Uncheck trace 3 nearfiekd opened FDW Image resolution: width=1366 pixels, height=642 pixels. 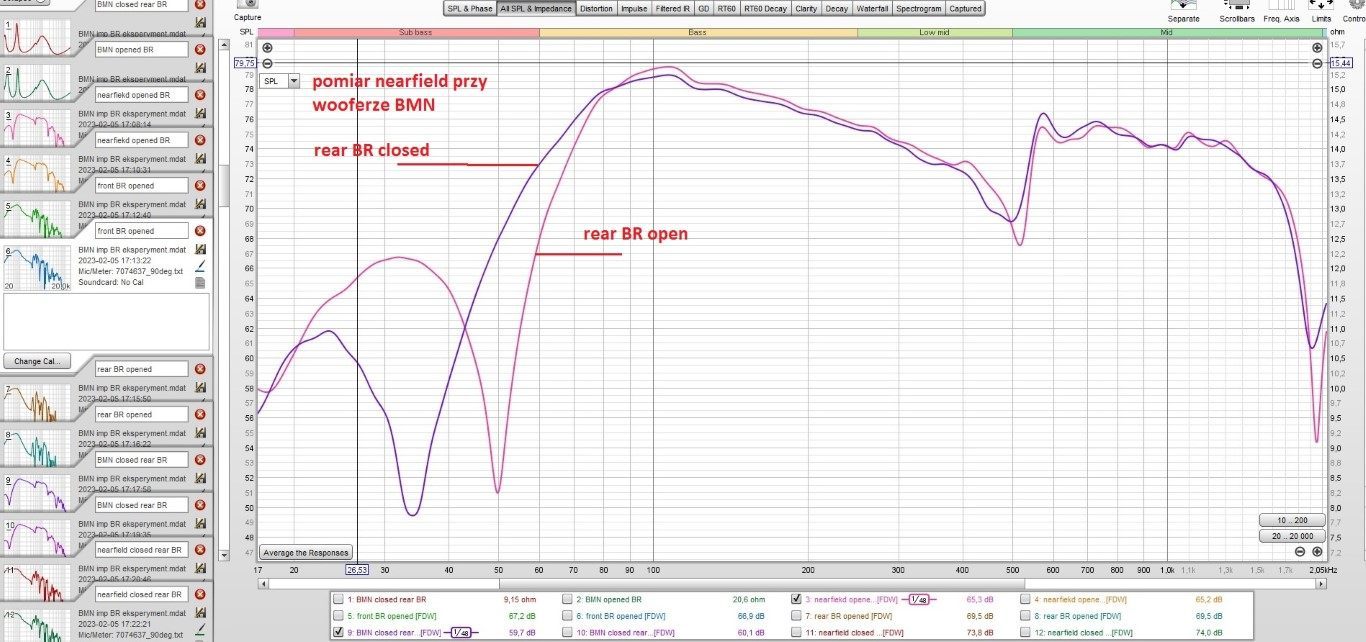tap(796, 599)
